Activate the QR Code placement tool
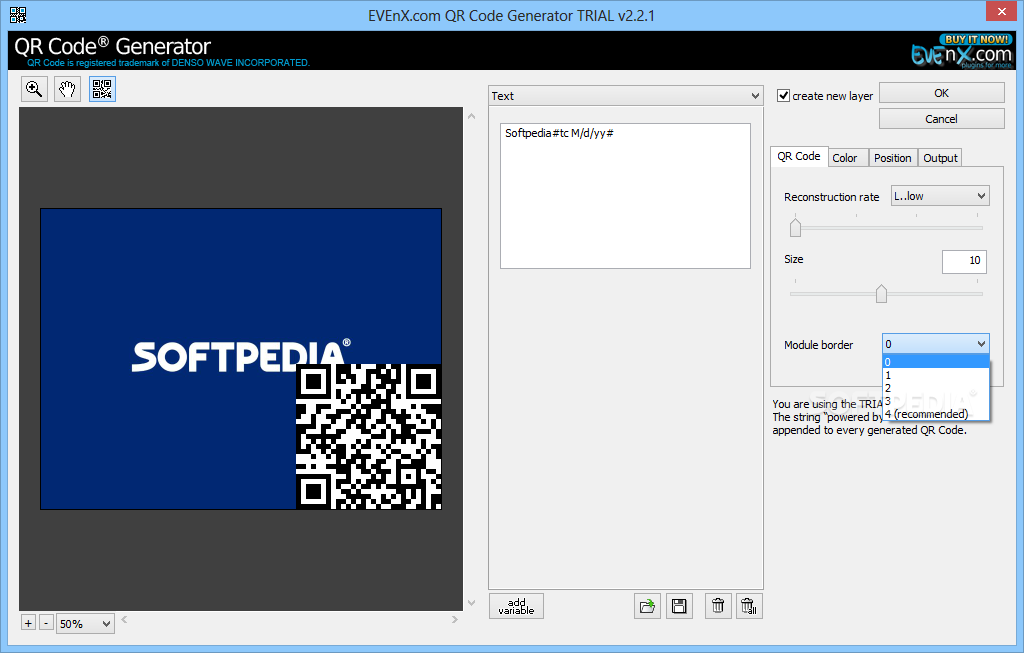Viewport: 1024px width, 653px height. point(100,89)
